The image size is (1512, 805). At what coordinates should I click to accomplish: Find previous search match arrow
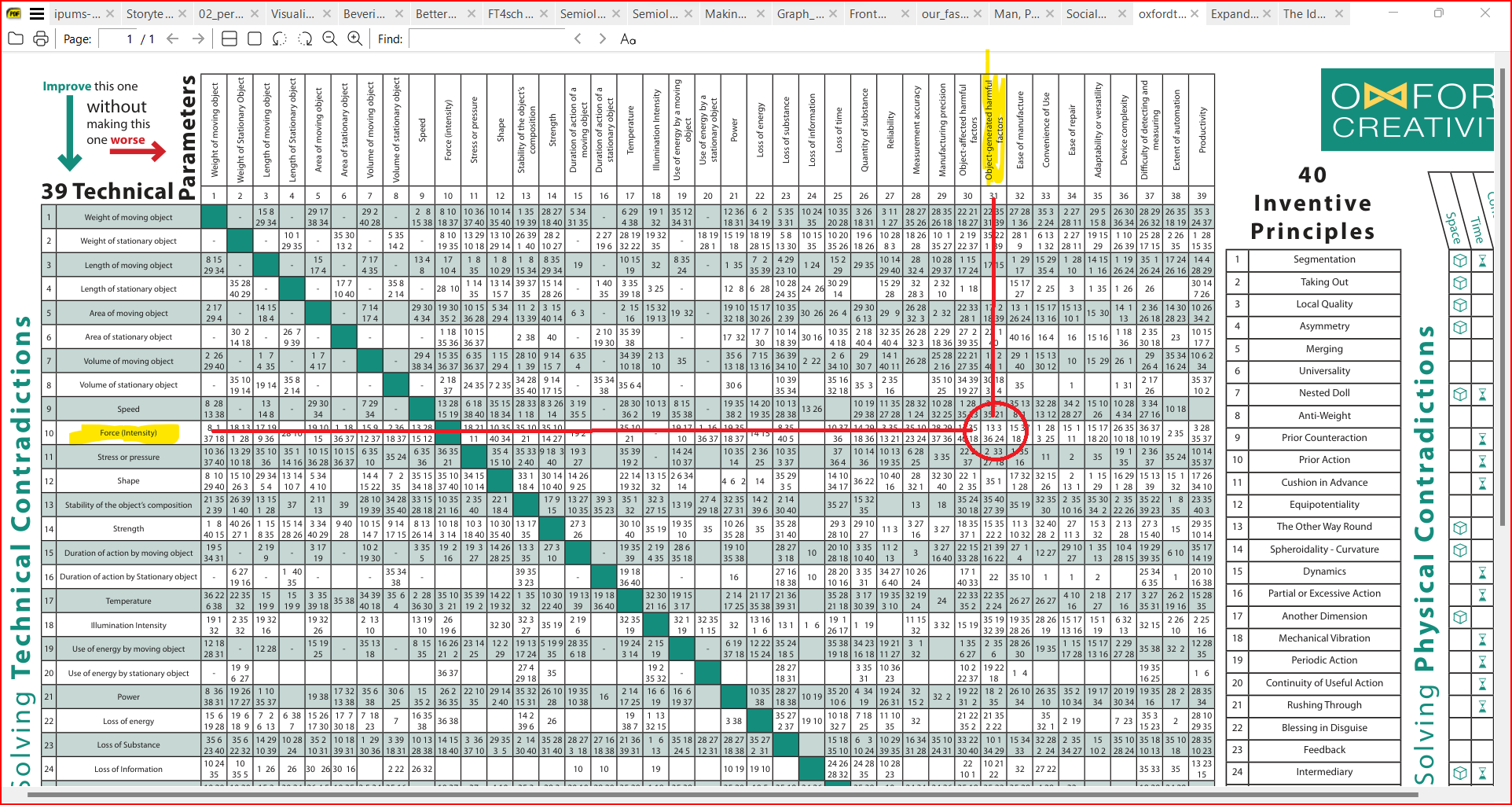(x=578, y=39)
